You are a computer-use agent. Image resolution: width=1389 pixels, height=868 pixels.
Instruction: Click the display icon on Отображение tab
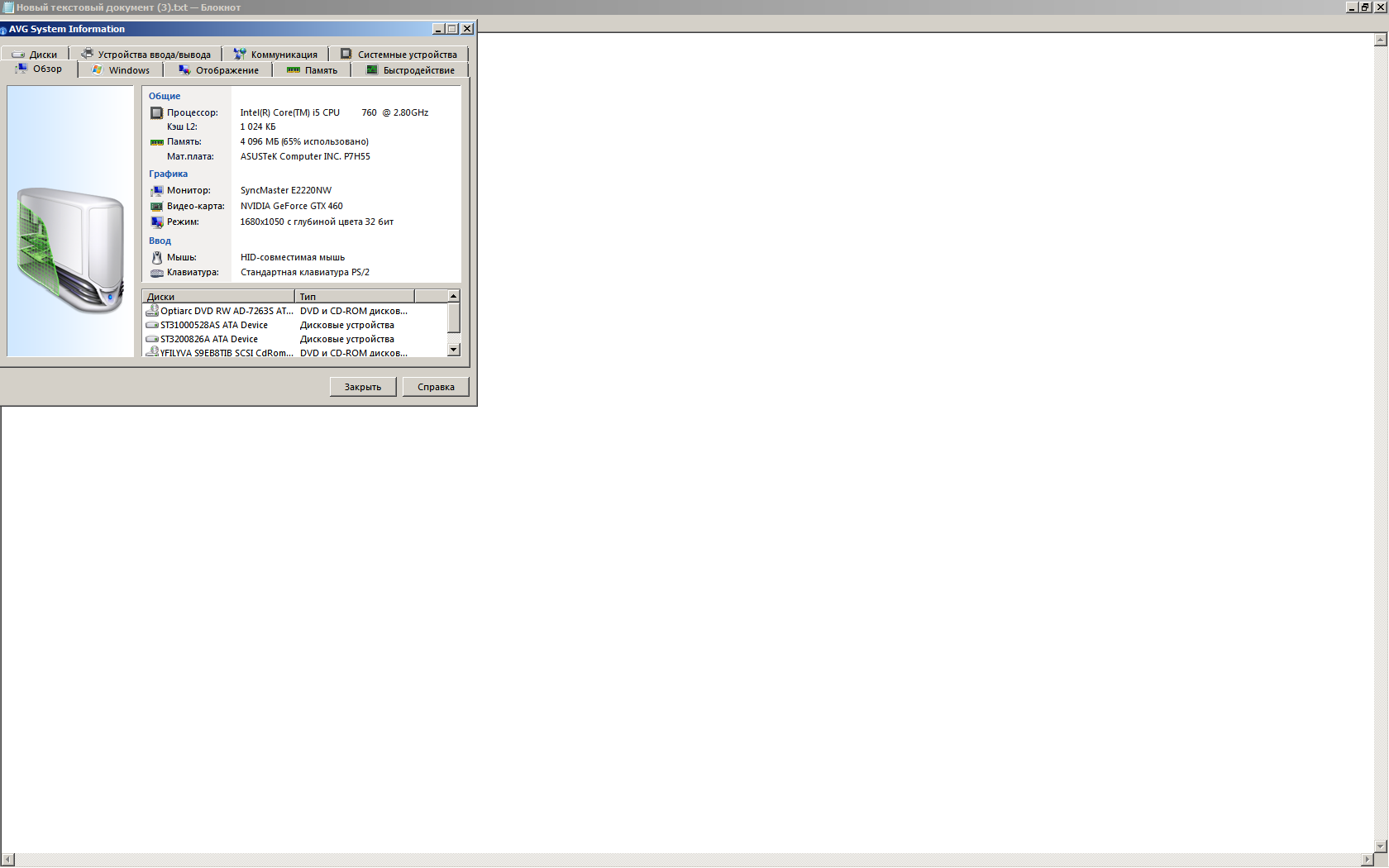pos(184,69)
